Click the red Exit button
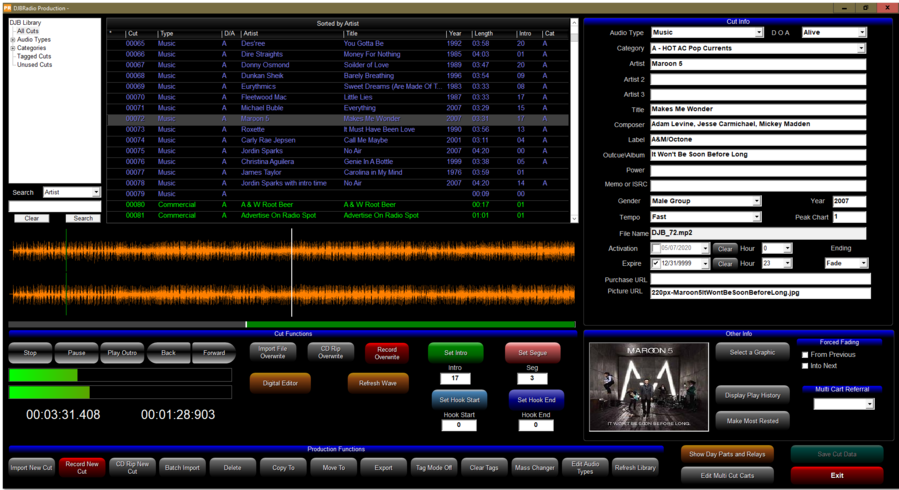899x490 pixels. click(837, 476)
